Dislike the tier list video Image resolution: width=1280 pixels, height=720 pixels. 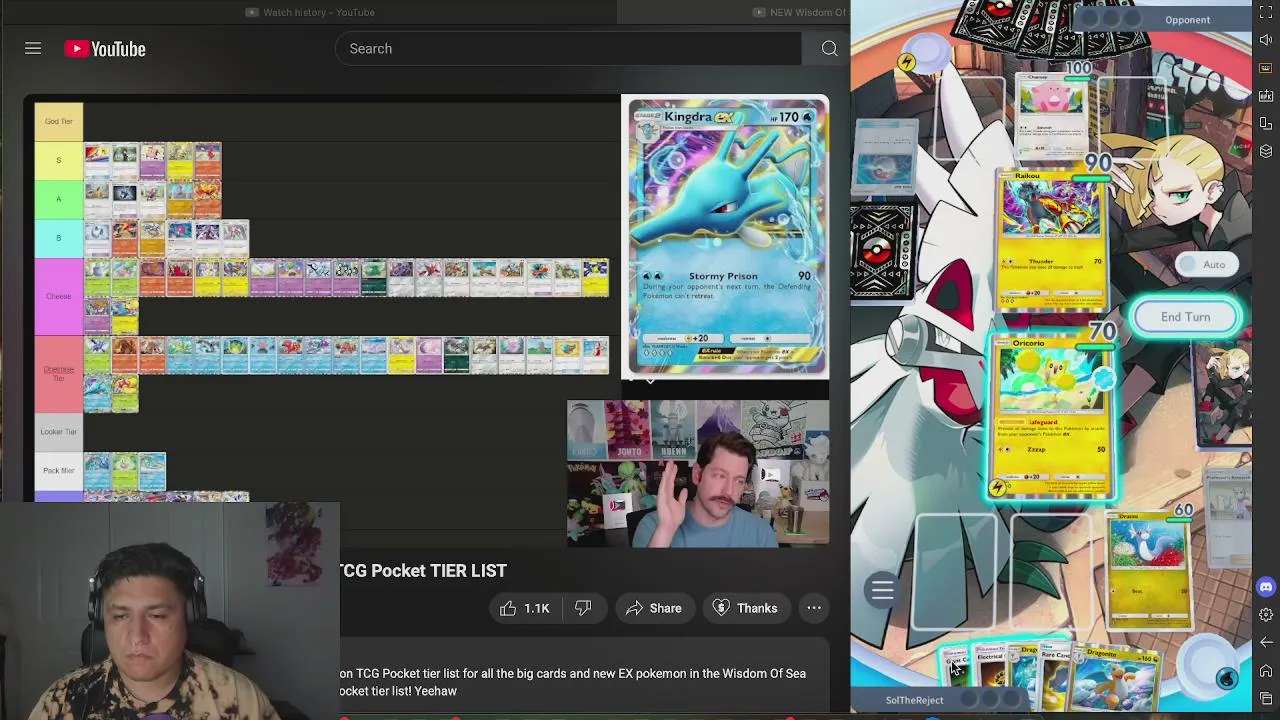(x=583, y=608)
